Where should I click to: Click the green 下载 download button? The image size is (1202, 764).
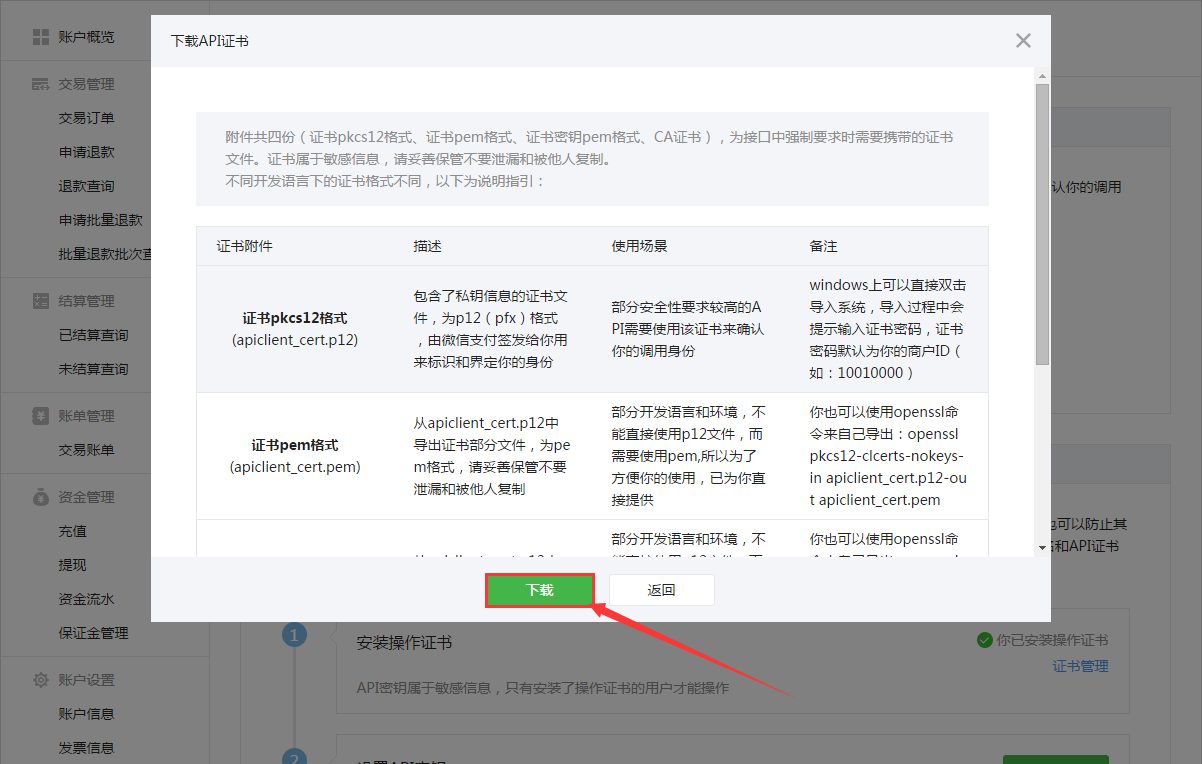pos(540,590)
